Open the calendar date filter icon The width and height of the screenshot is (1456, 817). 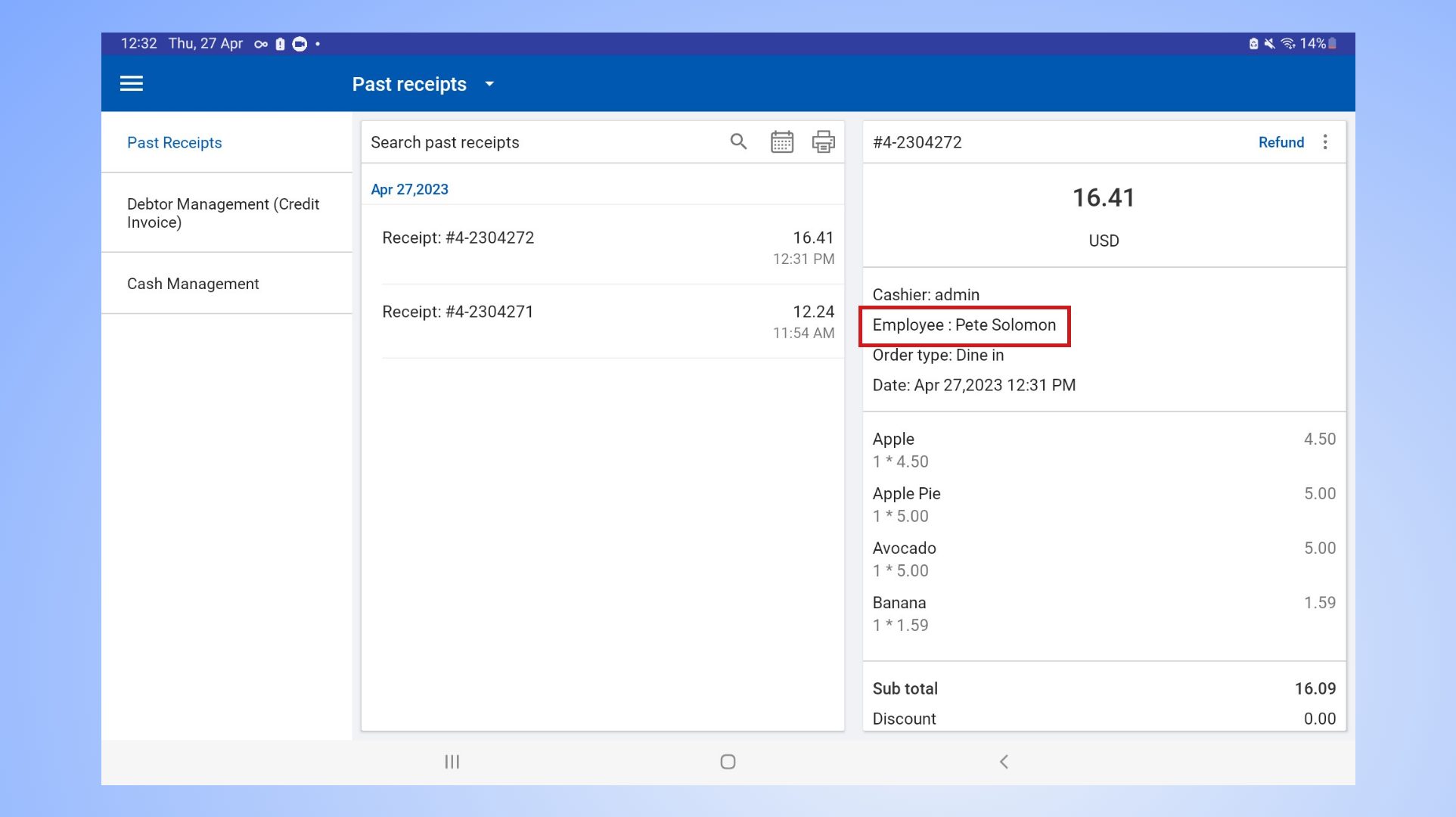(x=781, y=141)
